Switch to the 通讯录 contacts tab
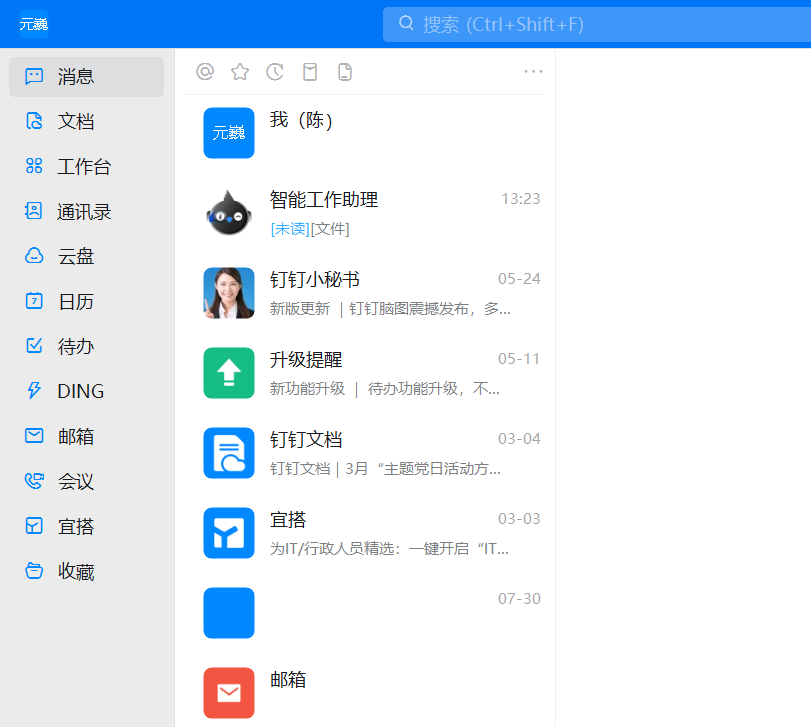The height and width of the screenshot is (727, 811). coord(86,211)
